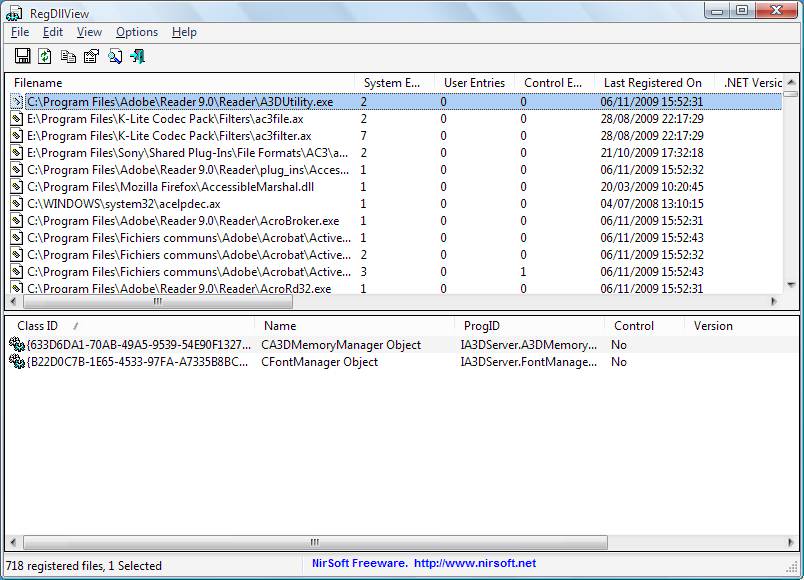Click the Exit toolbar icon
The image size is (804, 580).
click(x=138, y=57)
